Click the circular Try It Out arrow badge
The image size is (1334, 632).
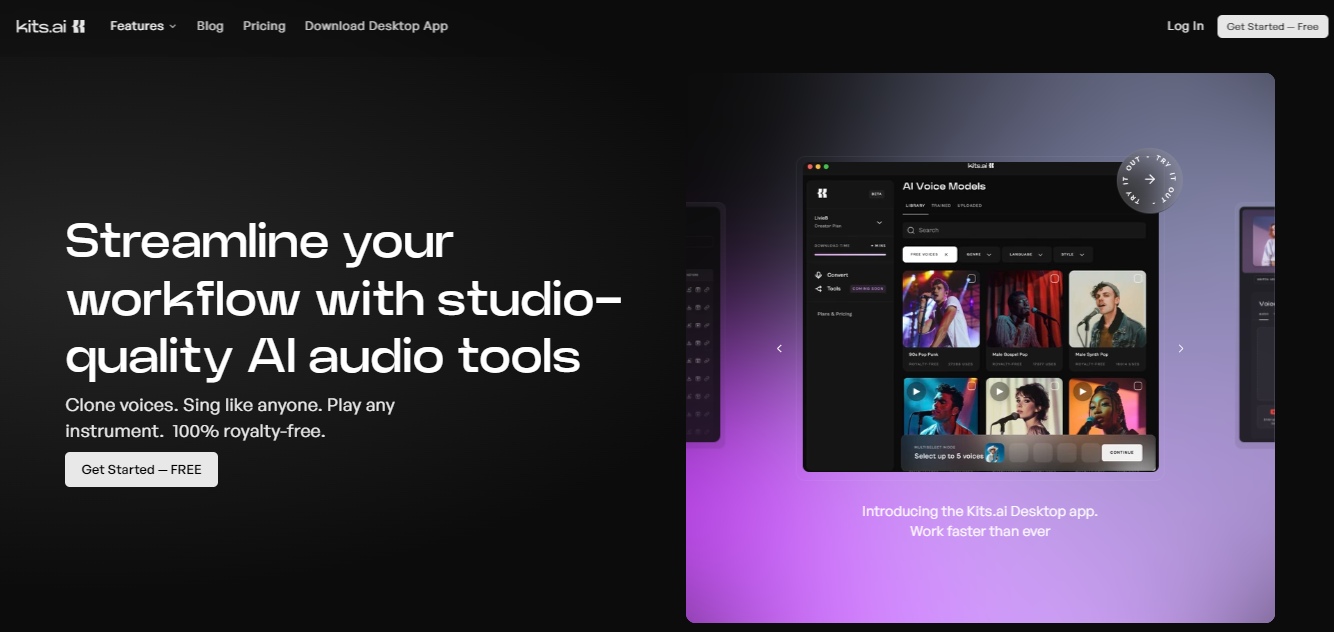tap(1149, 180)
